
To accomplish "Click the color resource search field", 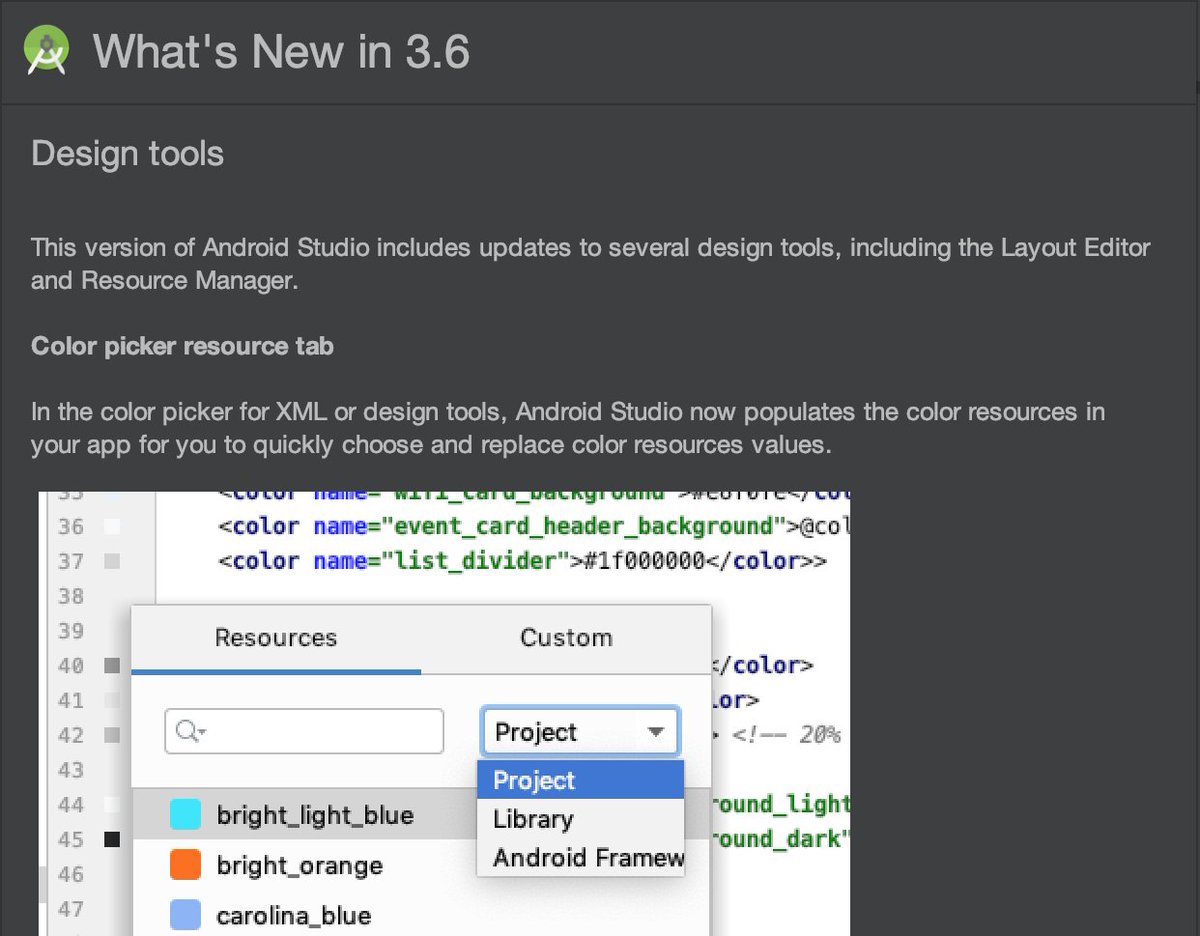I will (304, 731).
